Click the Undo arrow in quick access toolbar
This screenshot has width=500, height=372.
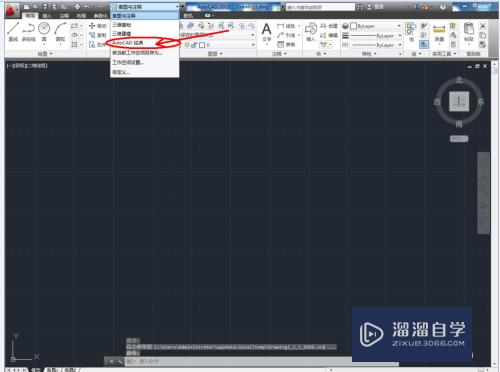click(x=87, y=7)
